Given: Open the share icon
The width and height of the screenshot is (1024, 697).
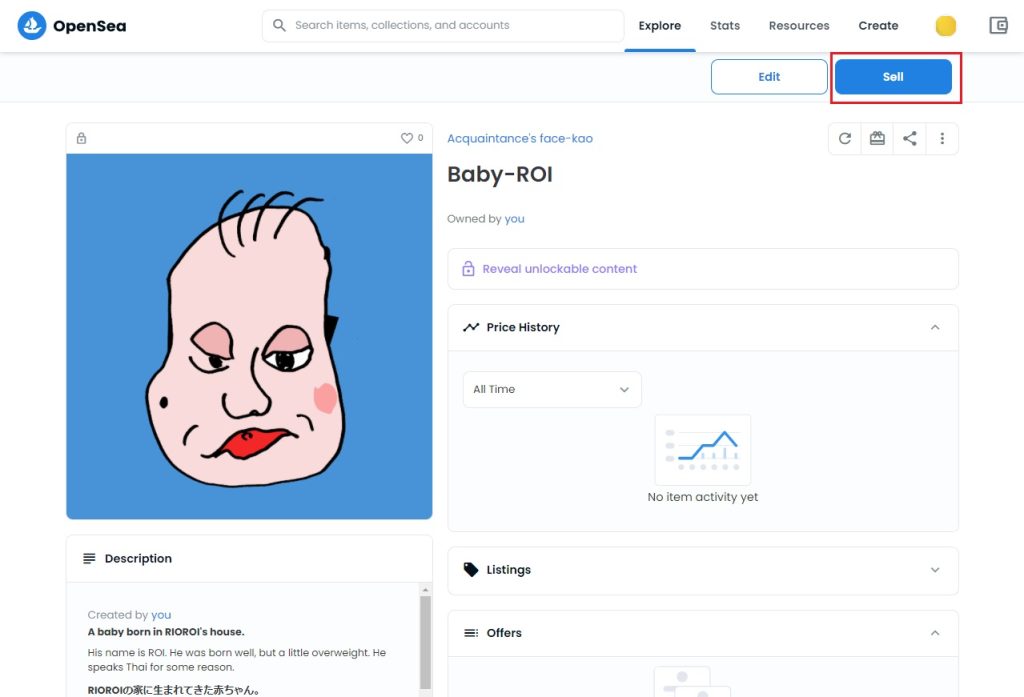Looking at the screenshot, I should tap(910, 138).
